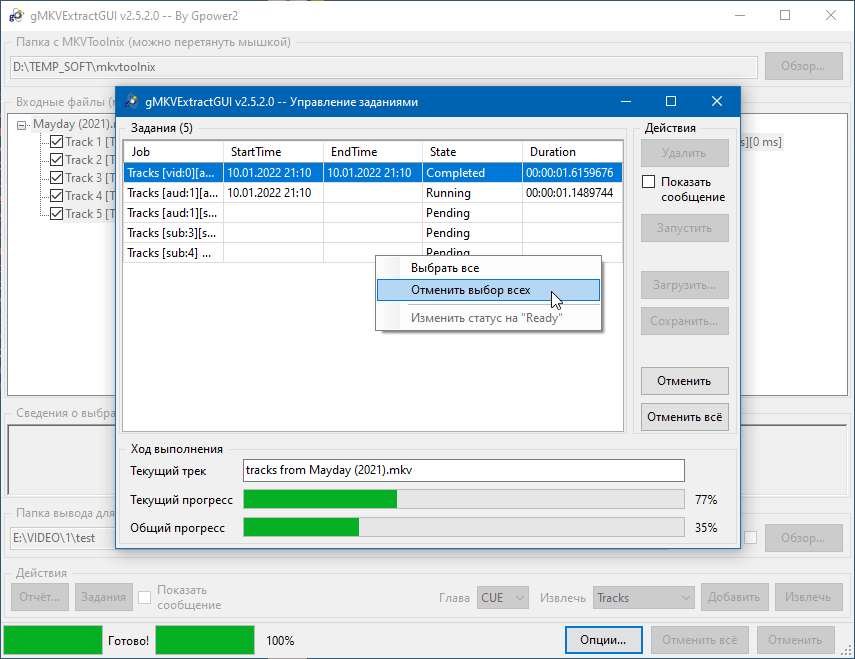Viewport: 855px width, 659px height.
Task: Click the gMKVExtractGUI main window title icon
Action: (x=16, y=16)
